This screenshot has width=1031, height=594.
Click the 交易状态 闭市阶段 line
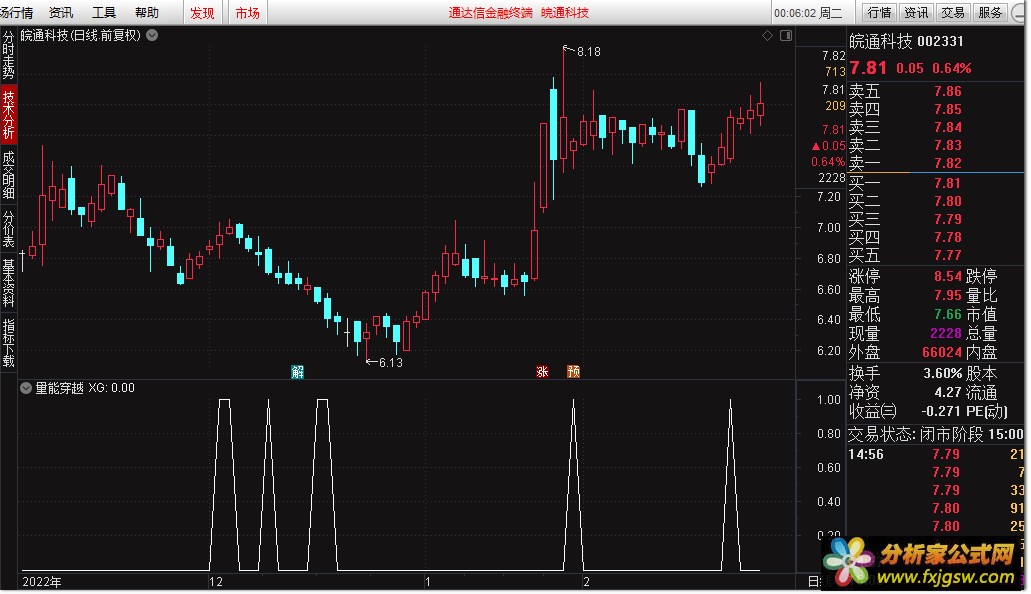point(935,434)
